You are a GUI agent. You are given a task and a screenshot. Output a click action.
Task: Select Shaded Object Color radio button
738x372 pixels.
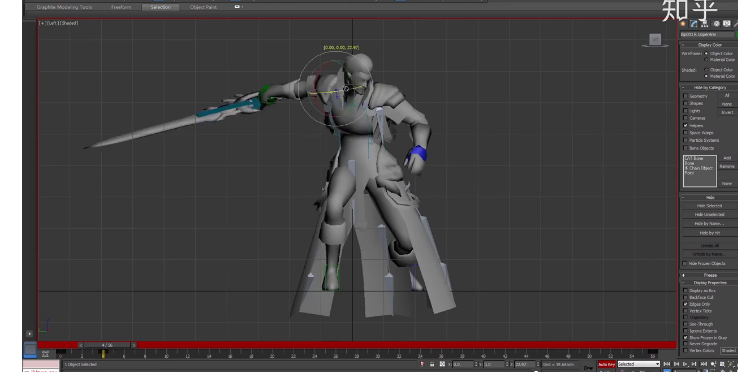tap(706, 70)
